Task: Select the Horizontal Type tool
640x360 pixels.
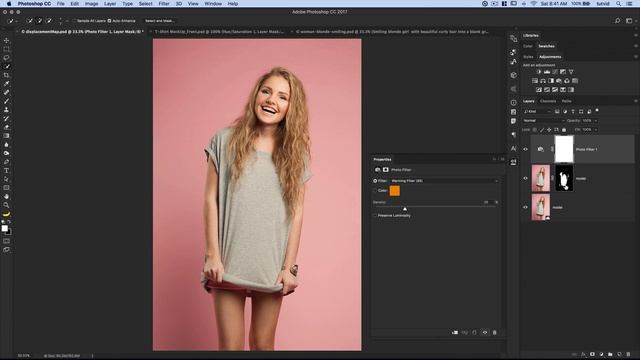Action: pos(7,171)
